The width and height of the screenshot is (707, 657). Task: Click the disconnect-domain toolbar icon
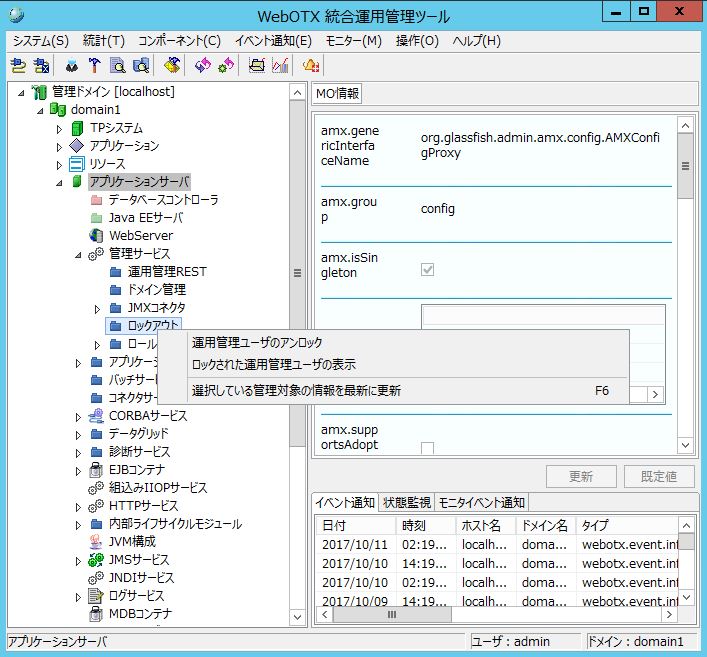click(x=41, y=66)
